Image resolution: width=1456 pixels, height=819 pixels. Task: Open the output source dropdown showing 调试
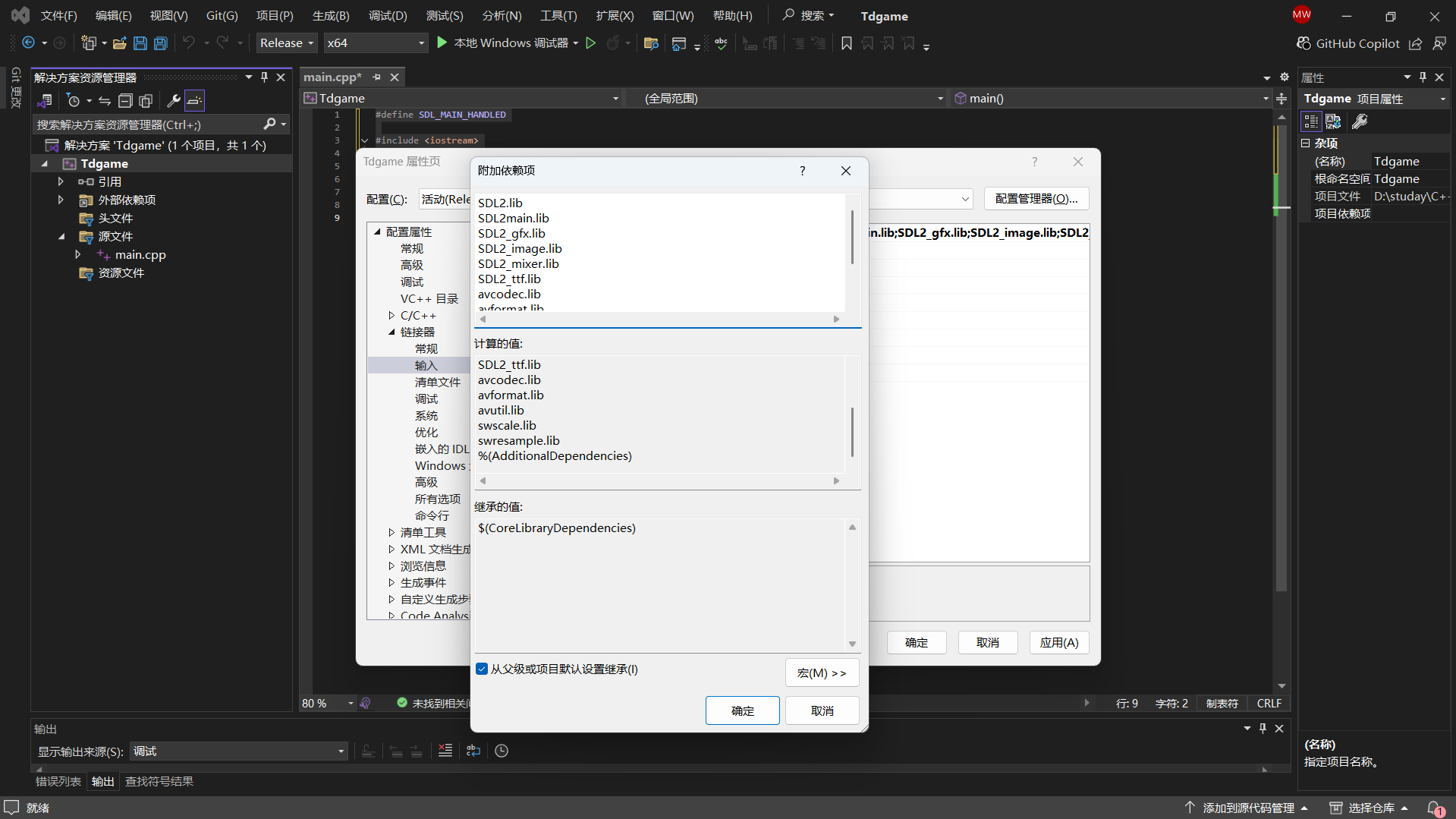(238, 751)
